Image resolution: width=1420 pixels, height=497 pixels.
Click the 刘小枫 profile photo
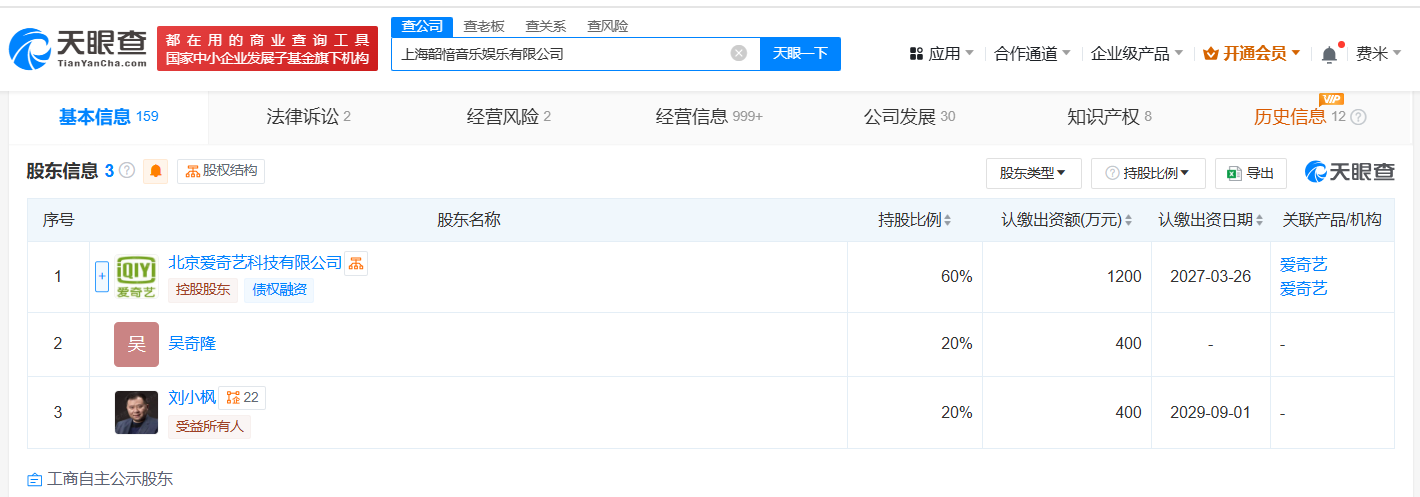[x=136, y=412]
